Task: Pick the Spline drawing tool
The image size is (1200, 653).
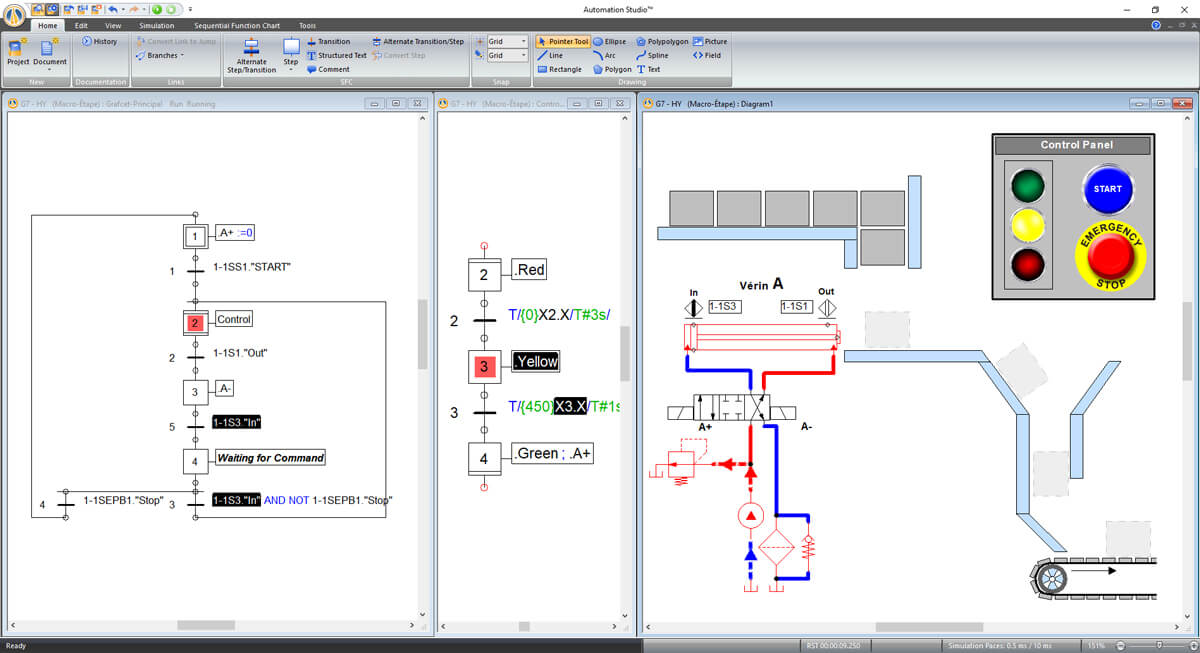Action: [652, 55]
